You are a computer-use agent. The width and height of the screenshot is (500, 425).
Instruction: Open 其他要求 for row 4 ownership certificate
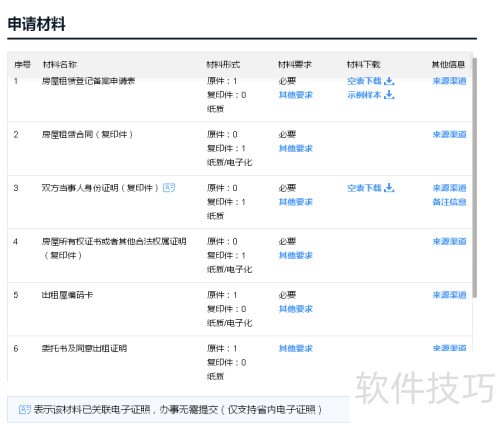pyautogui.click(x=296, y=255)
